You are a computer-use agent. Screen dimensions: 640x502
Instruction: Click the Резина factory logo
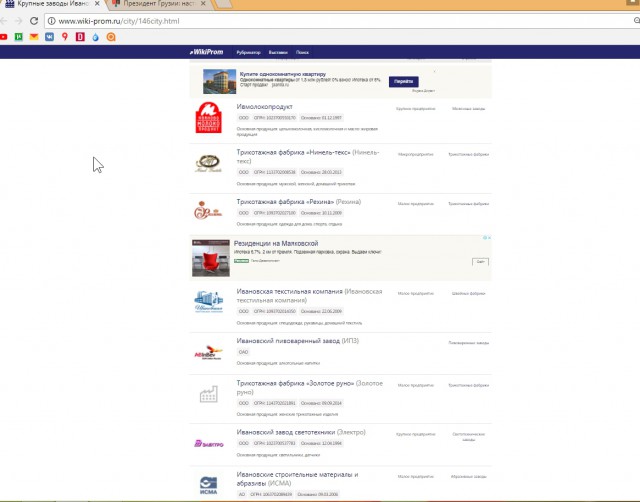point(208,211)
